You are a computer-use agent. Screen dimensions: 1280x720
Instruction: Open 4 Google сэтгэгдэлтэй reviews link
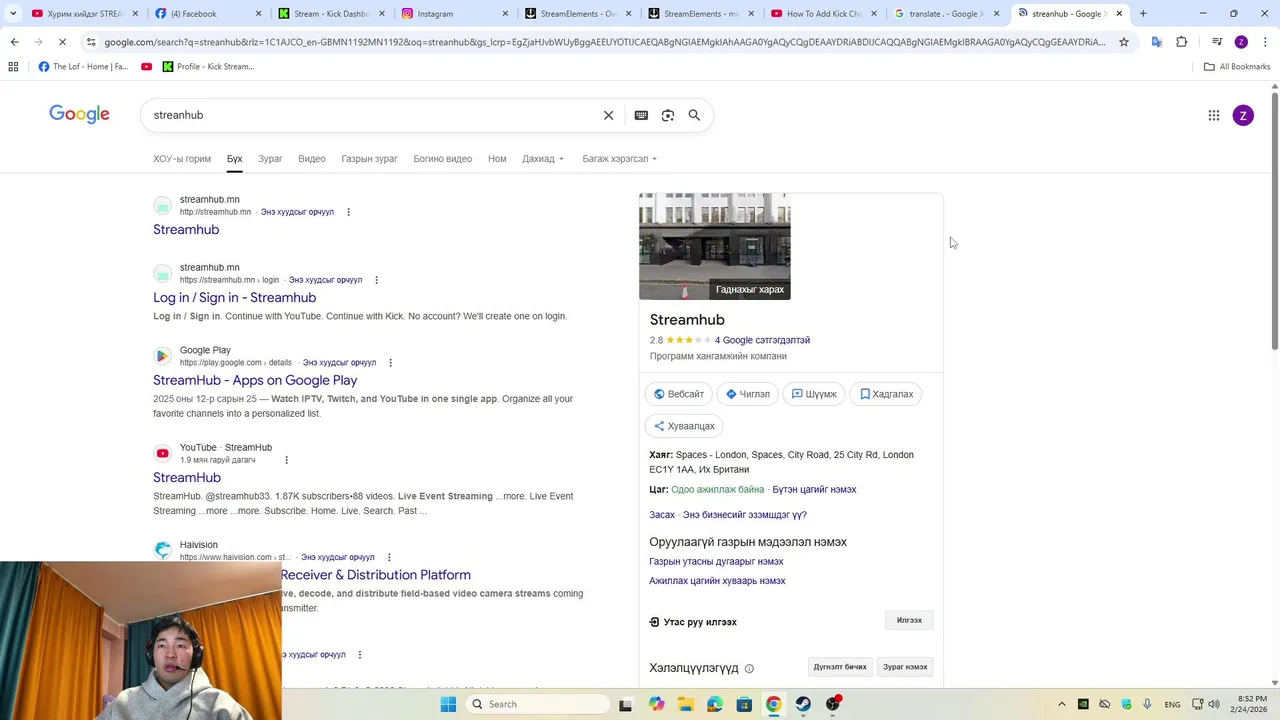tap(762, 340)
